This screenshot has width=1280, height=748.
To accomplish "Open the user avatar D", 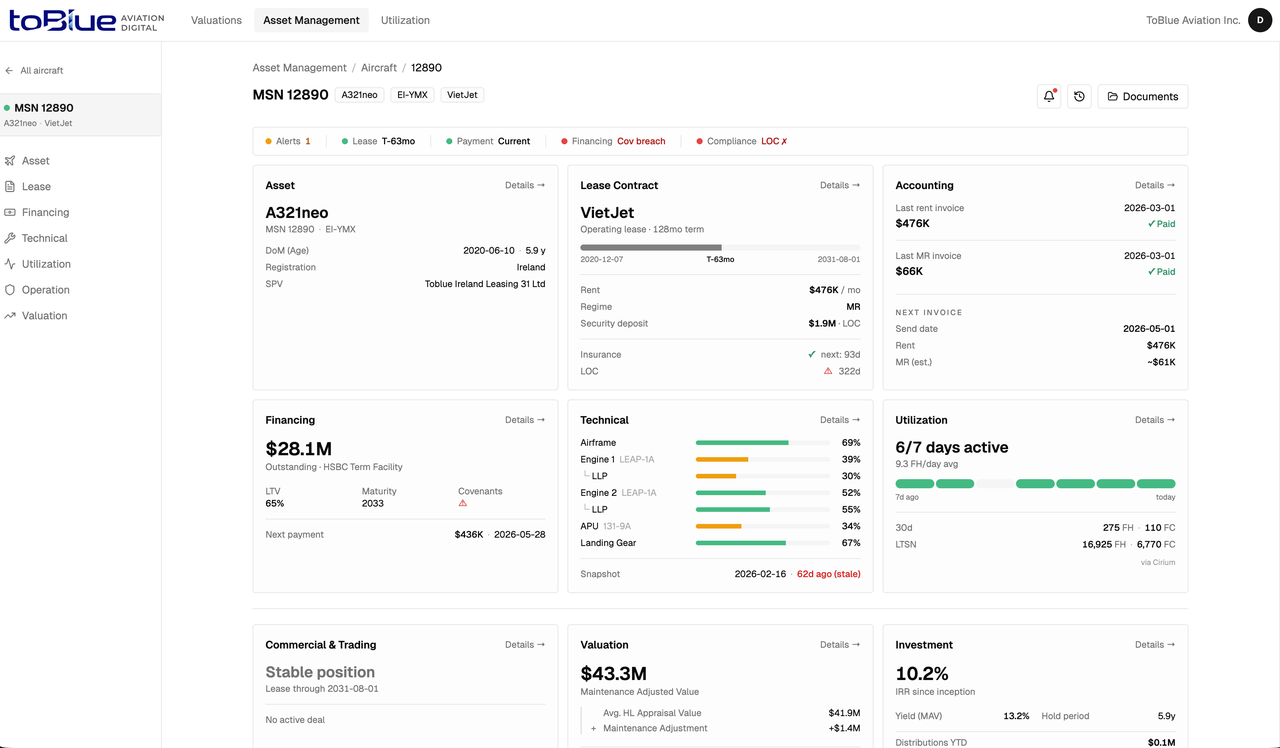I will [1260, 20].
